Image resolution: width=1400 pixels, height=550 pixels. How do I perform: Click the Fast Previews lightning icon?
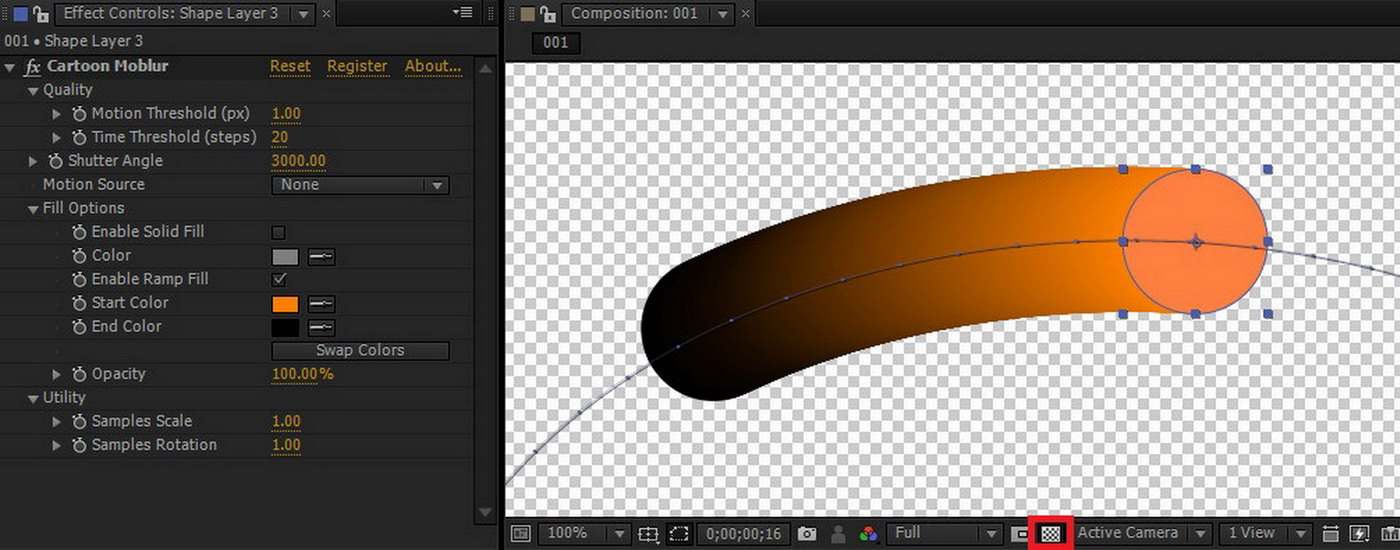[x=1359, y=534]
